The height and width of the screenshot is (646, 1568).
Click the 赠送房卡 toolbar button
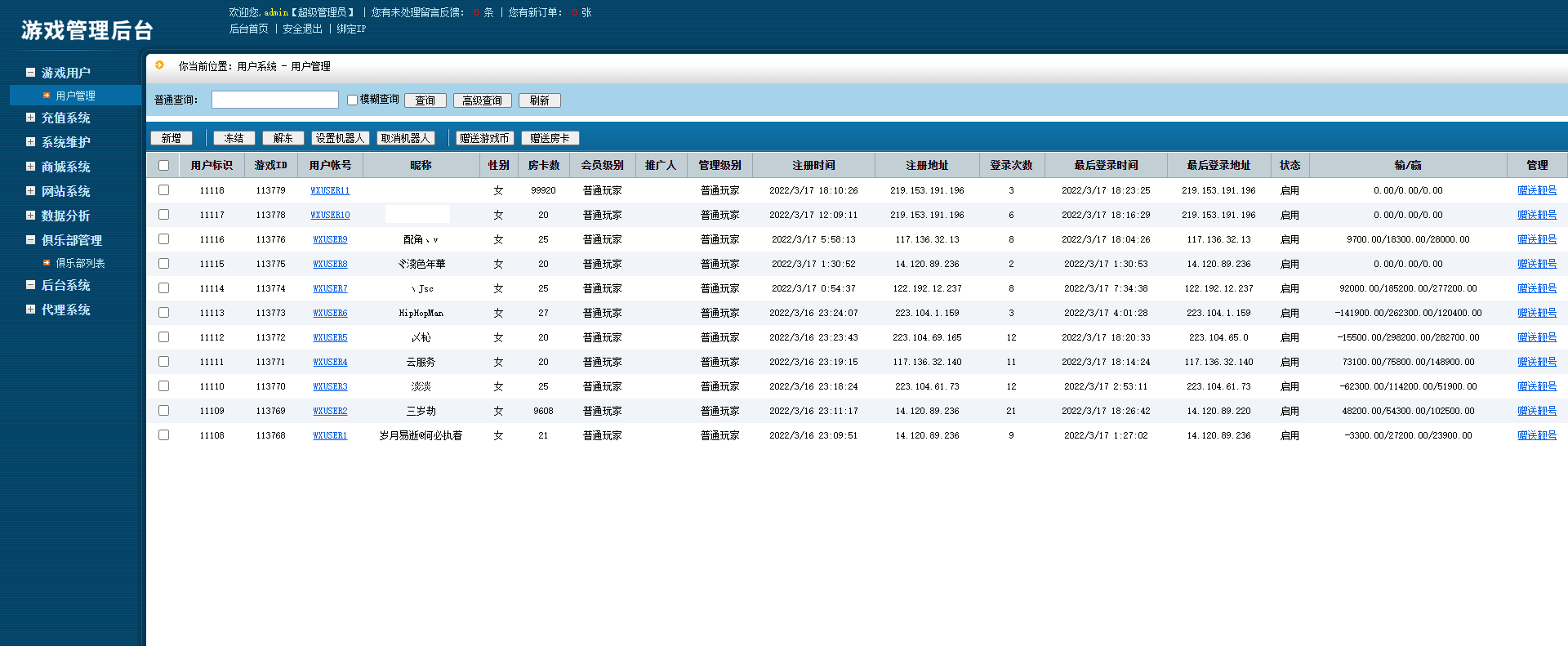click(550, 138)
